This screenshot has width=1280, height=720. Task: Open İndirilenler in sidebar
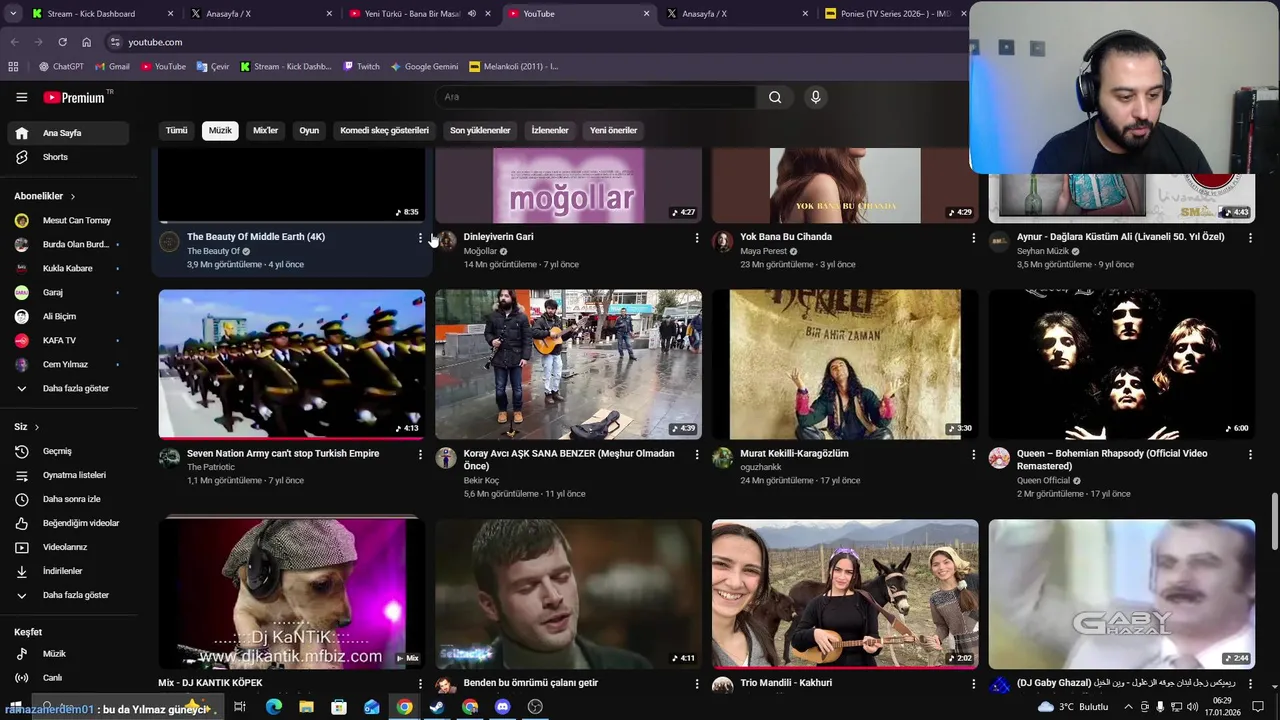pos(68,571)
